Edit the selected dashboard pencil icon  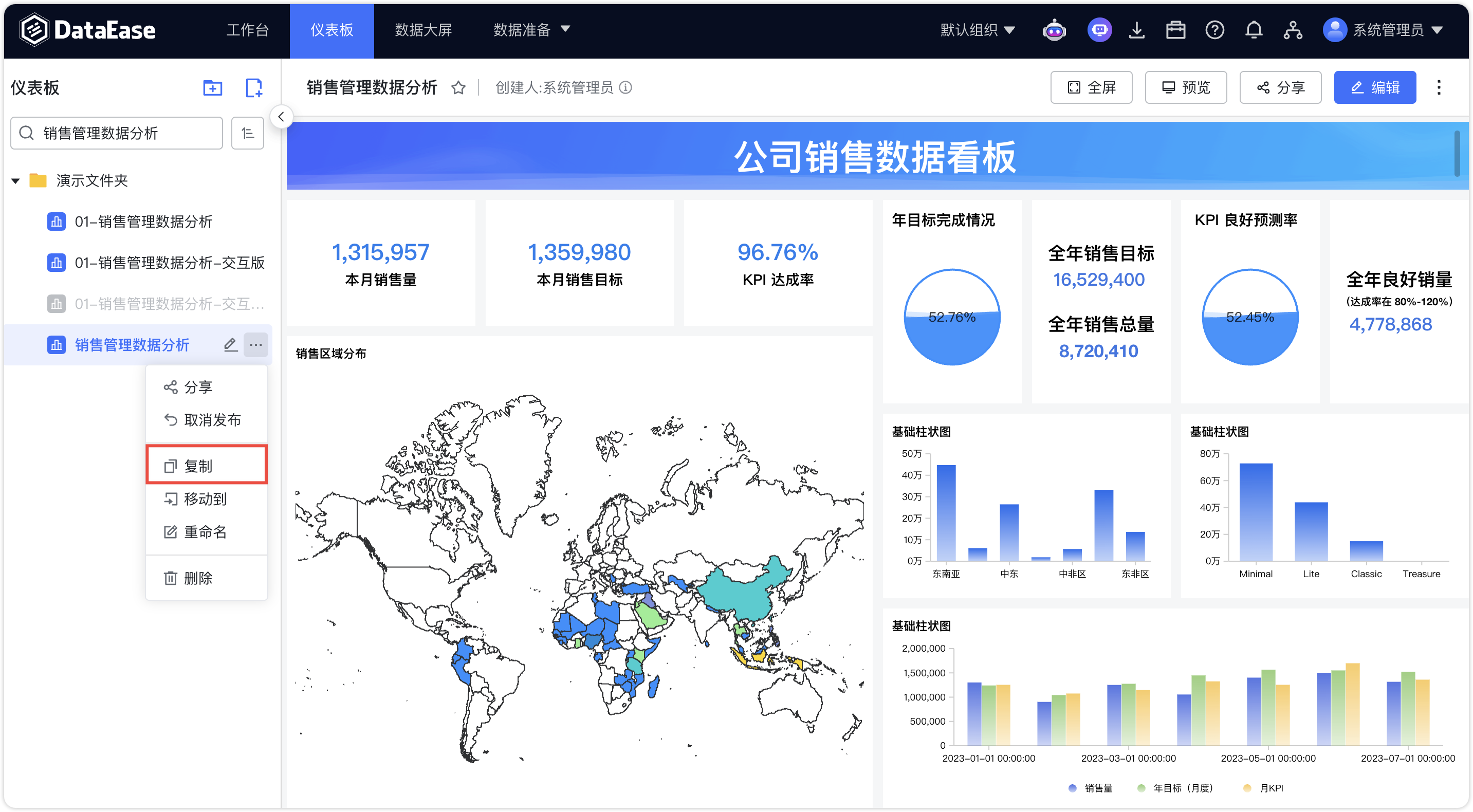(x=230, y=345)
